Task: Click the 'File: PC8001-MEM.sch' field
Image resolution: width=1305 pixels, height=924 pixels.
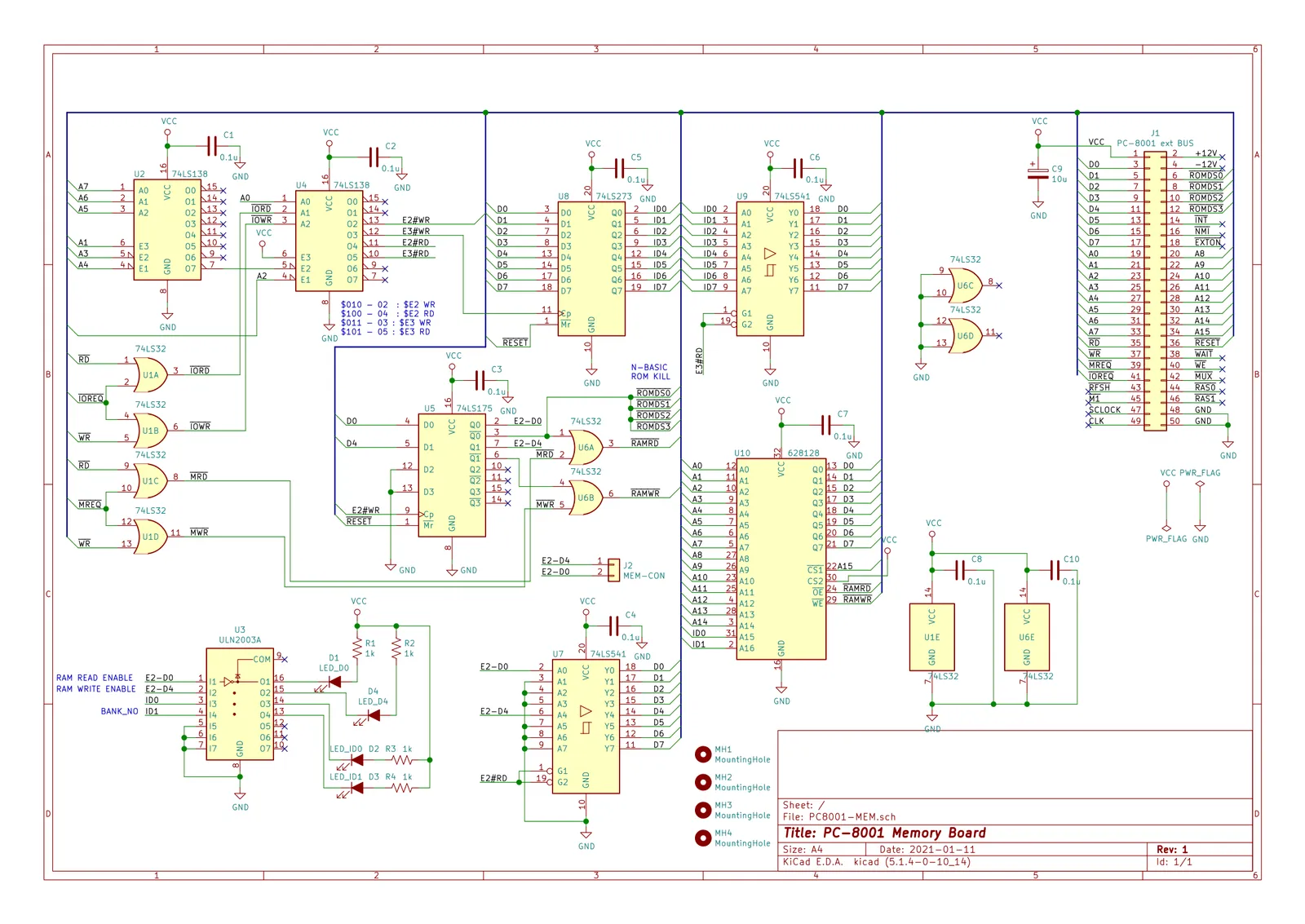Action: click(x=839, y=816)
